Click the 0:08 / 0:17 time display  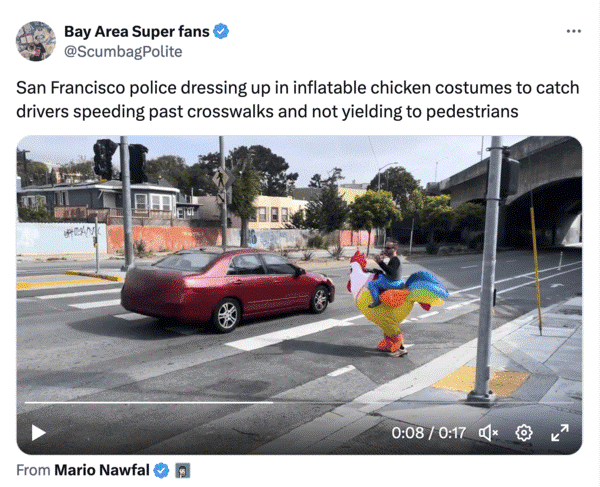pyautogui.click(x=429, y=433)
